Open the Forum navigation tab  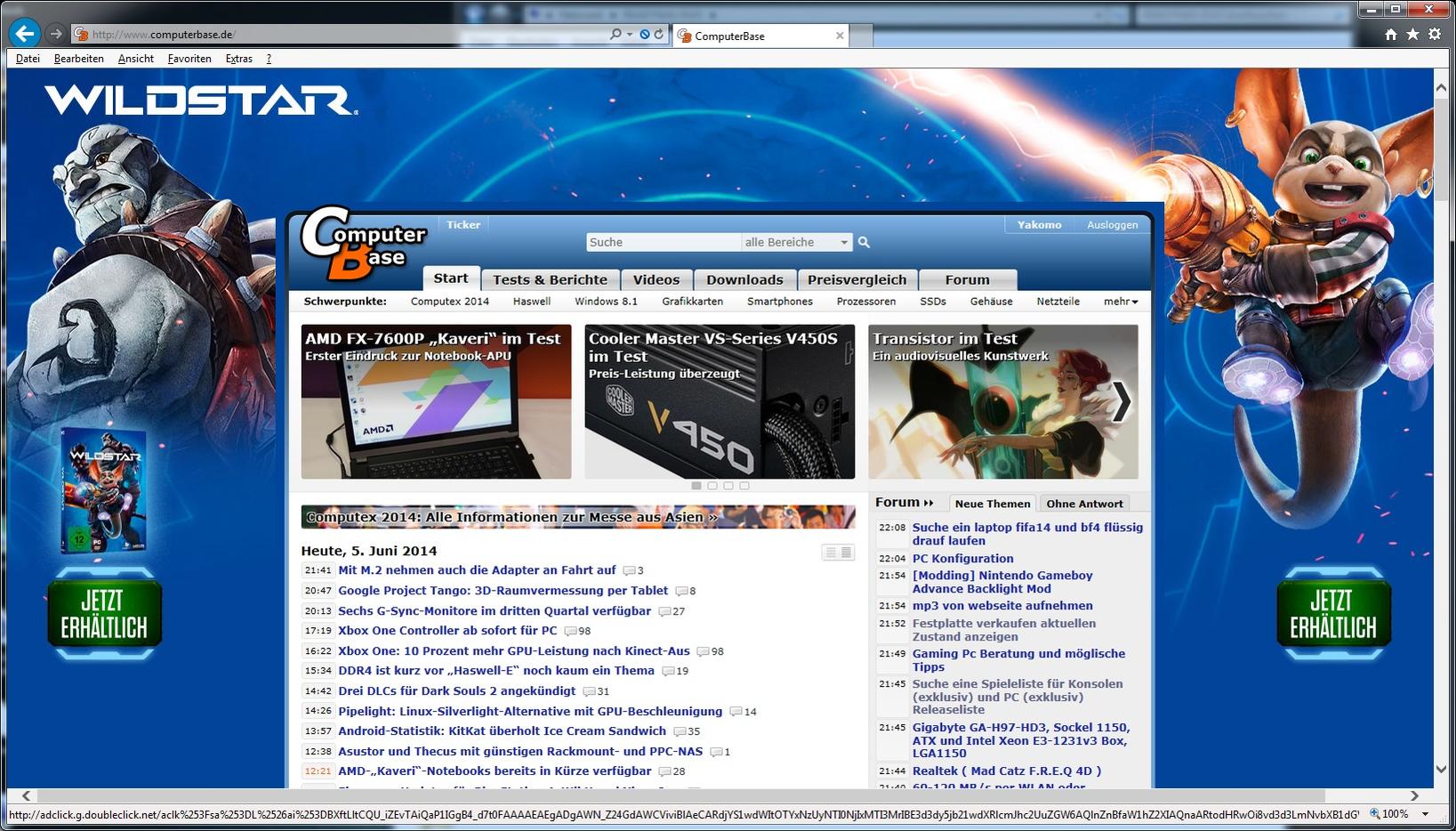click(x=967, y=280)
